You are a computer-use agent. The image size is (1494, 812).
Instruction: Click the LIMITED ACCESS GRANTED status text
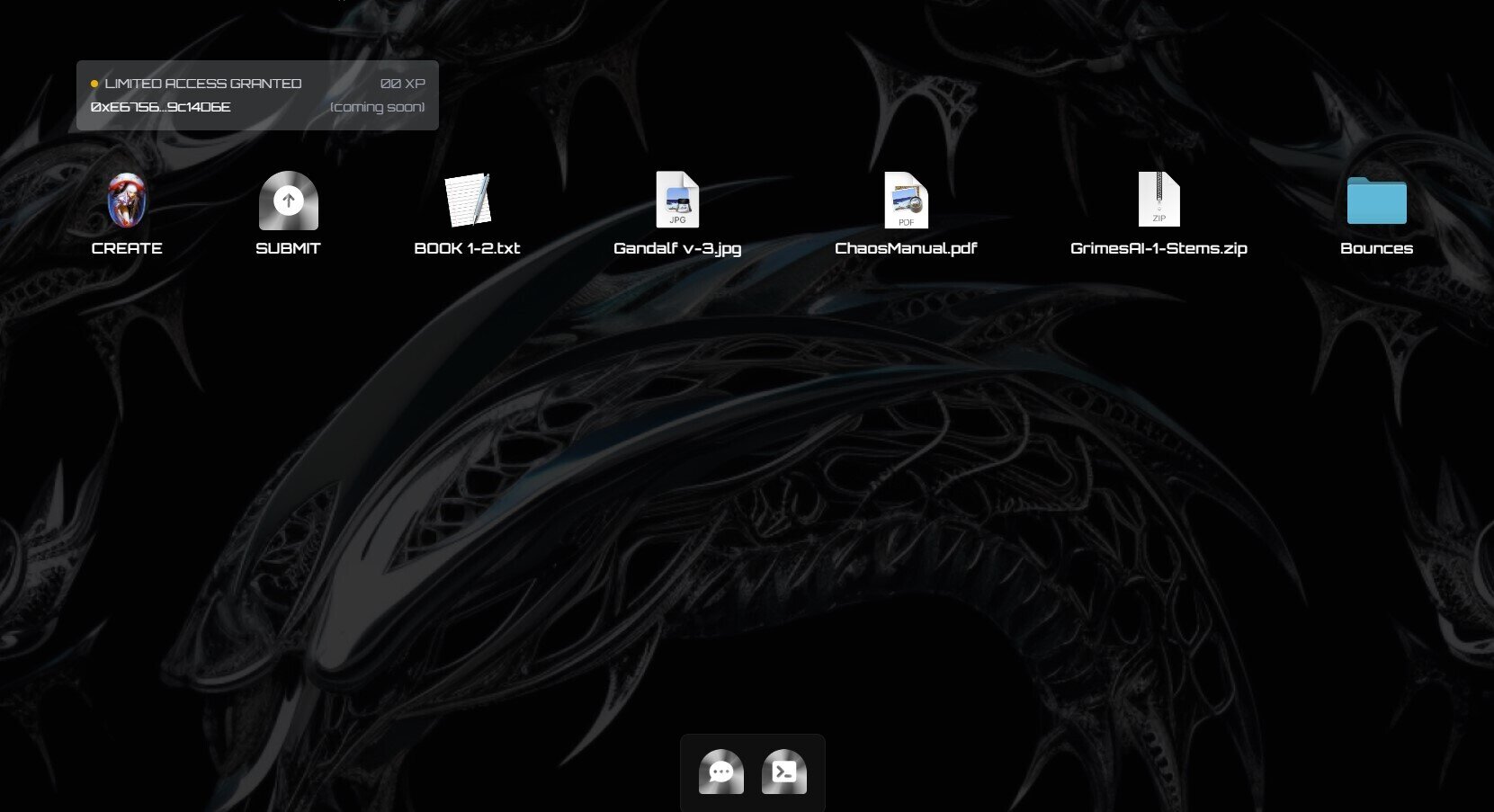[x=203, y=84]
